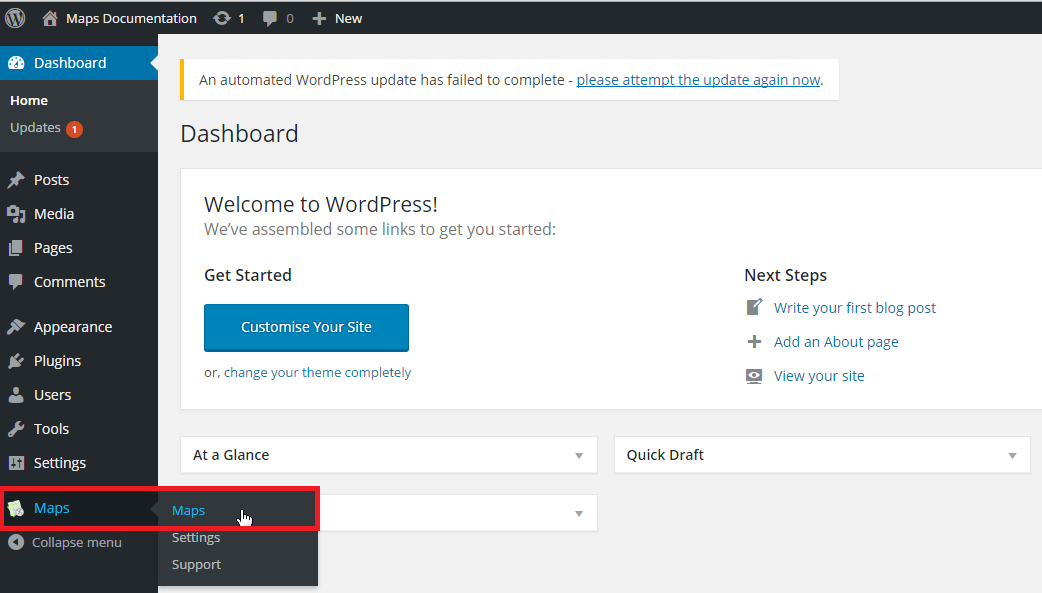Viewport: 1042px width, 593px height.
Task: Go to Updates in the sidebar
Action: [35, 128]
